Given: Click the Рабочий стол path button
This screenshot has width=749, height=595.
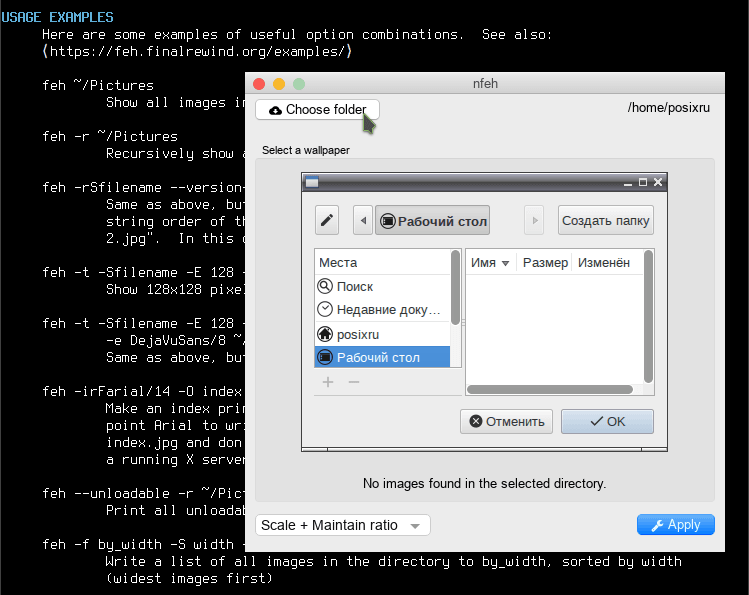Looking at the screenshot, I should [432, 220].
